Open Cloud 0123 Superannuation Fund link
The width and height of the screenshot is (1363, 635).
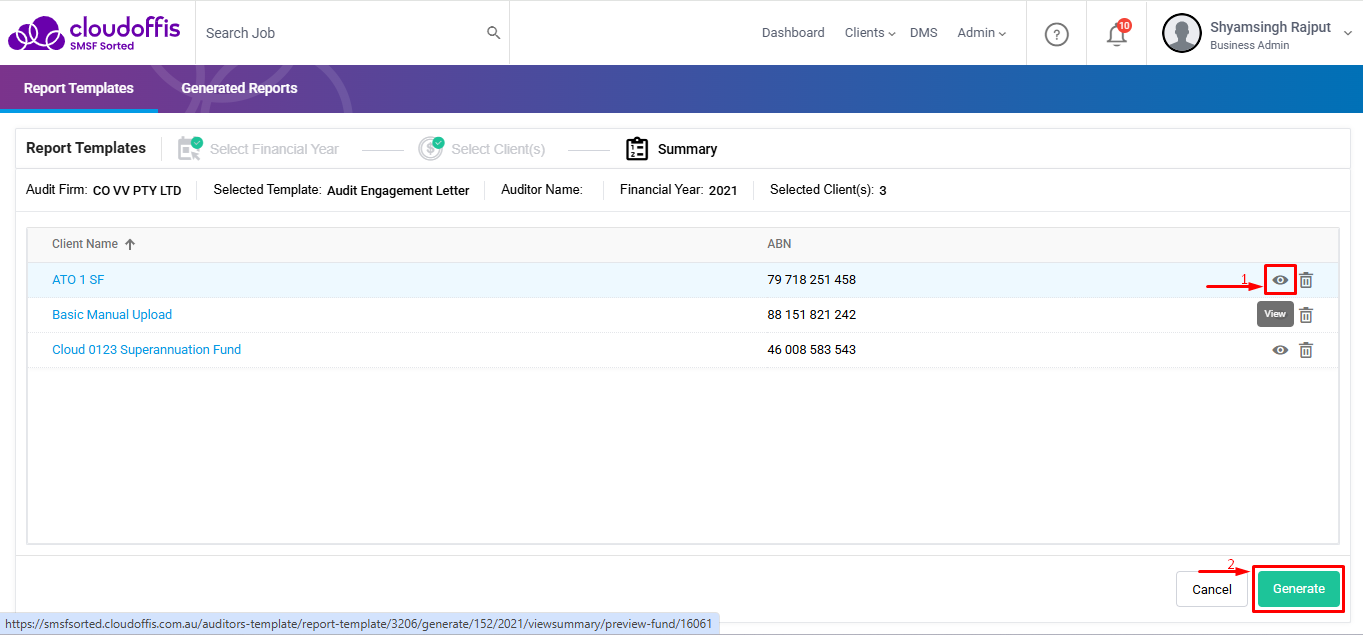coord(146,350)
